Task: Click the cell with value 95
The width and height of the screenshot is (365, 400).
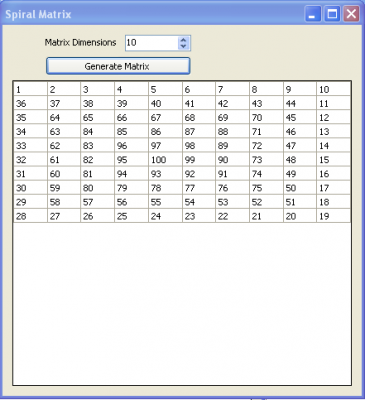Action: [132, 160]
